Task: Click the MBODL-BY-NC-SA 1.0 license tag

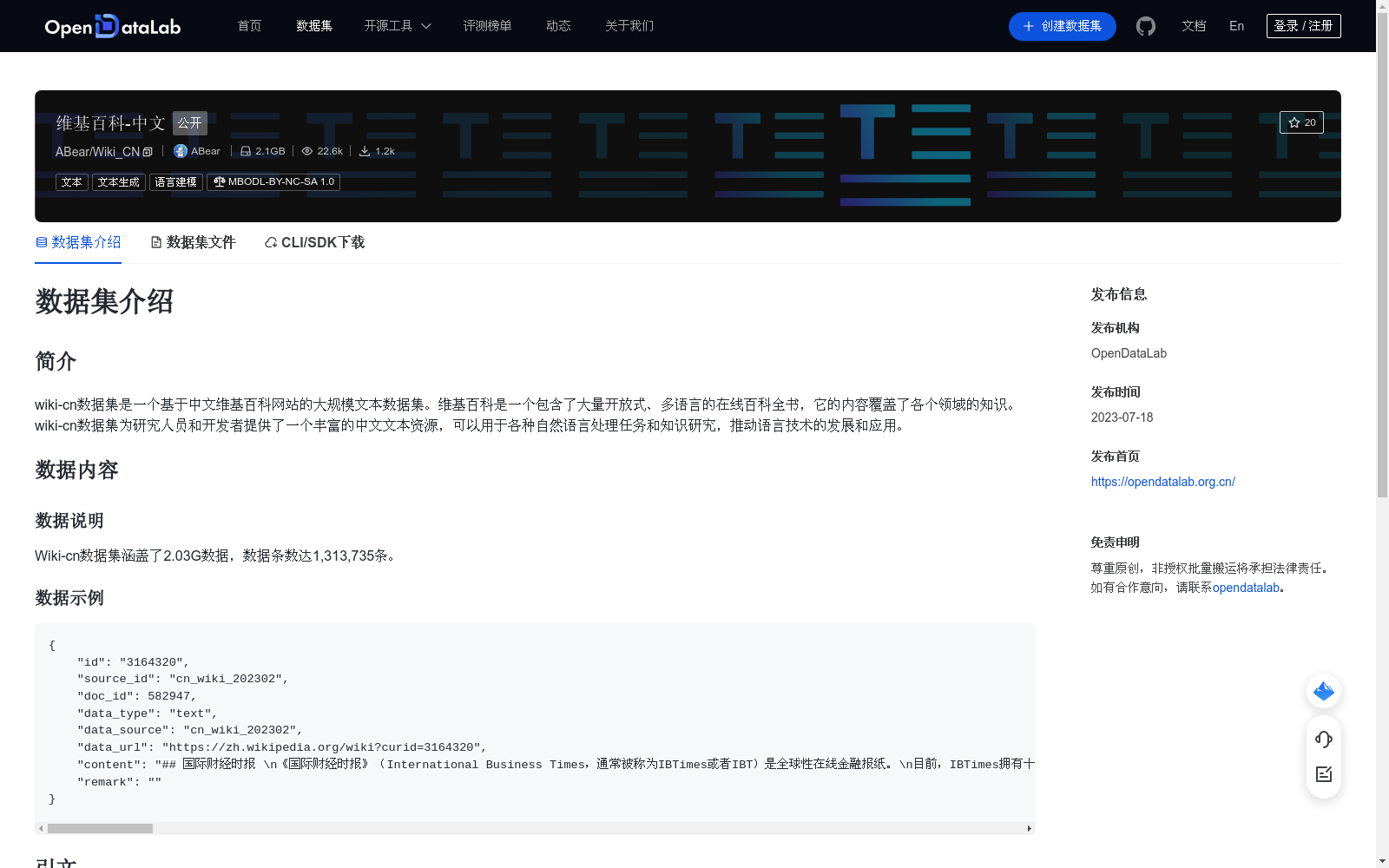Action: 273,182
